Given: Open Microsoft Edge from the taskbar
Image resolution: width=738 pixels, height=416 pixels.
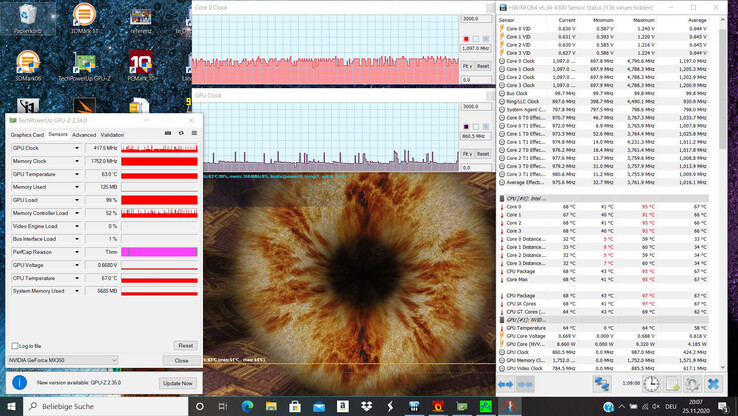Looking at the screenshot, I should click(x=247, y=407).
